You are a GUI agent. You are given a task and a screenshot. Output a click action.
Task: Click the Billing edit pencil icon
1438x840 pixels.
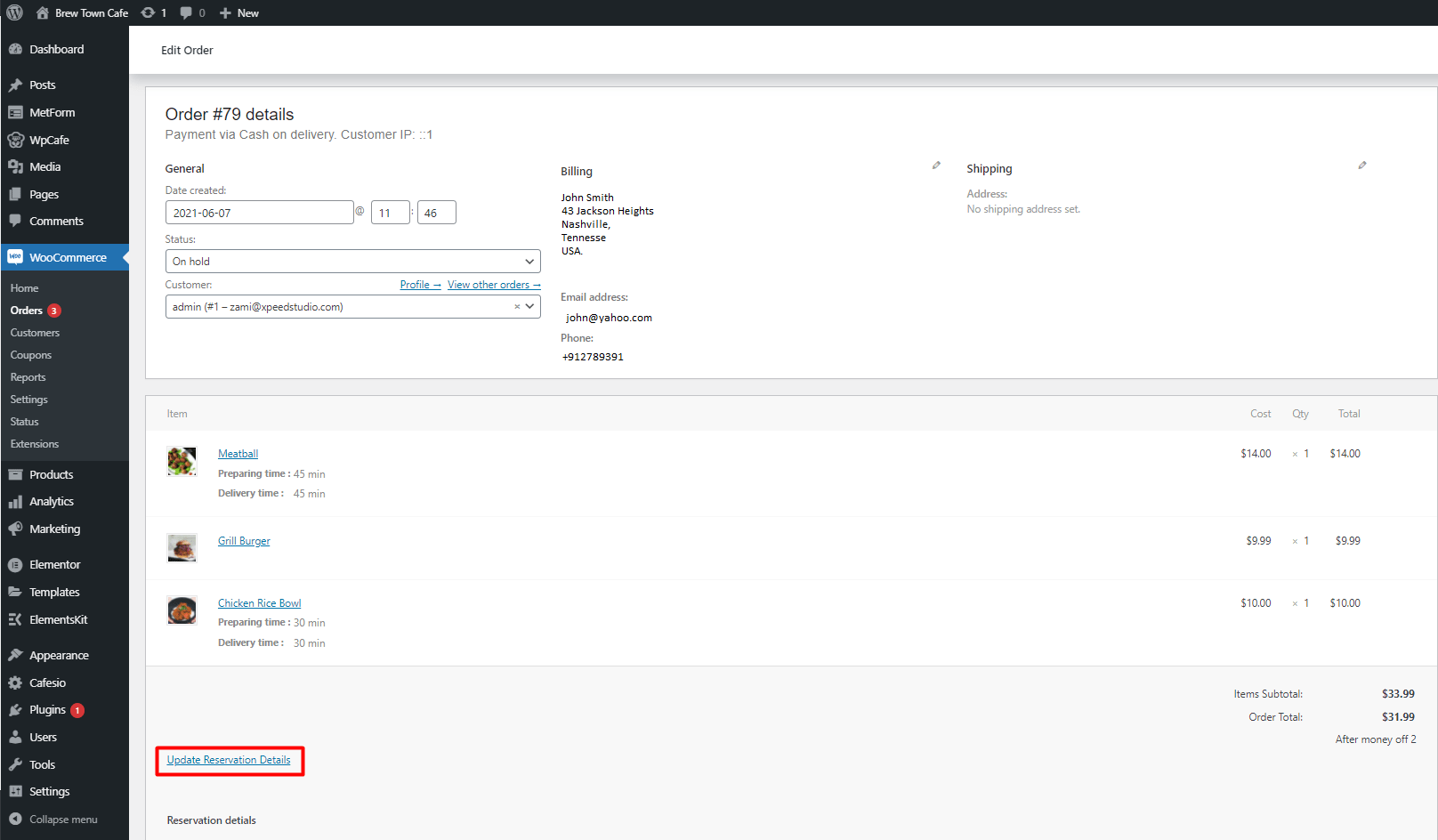pos(936,166)
